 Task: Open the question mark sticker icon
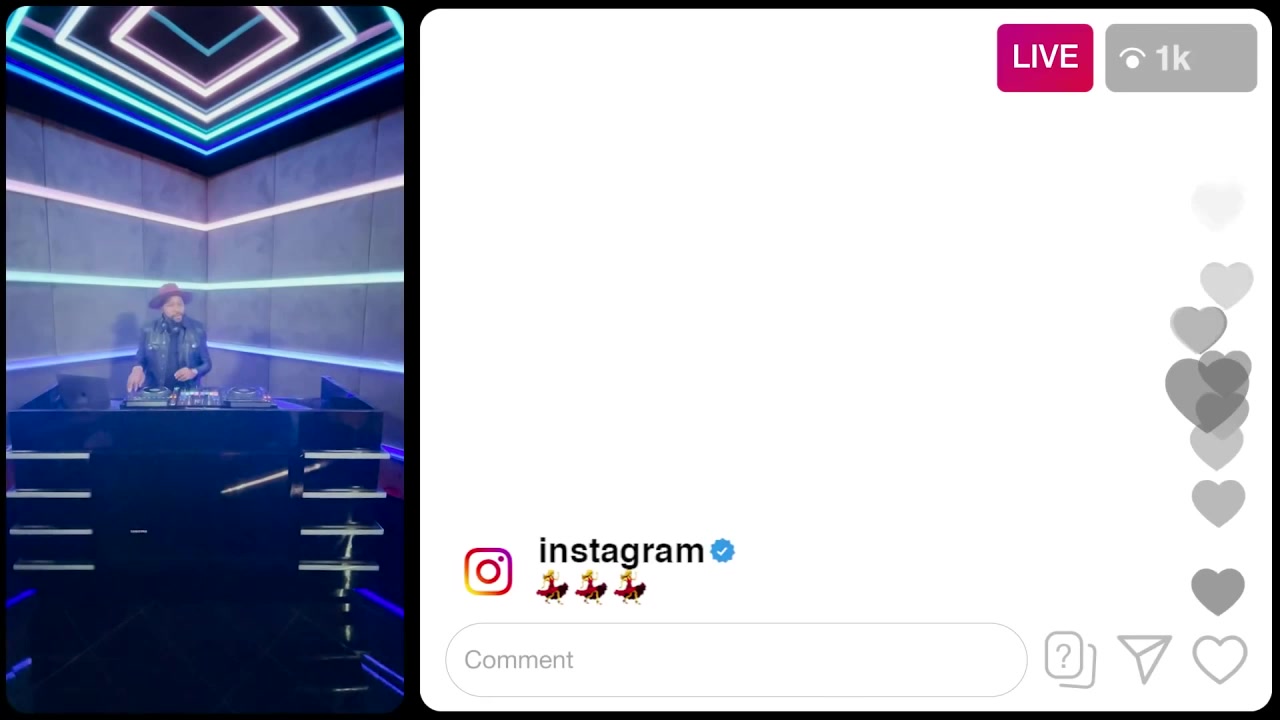coord(1069,660)
